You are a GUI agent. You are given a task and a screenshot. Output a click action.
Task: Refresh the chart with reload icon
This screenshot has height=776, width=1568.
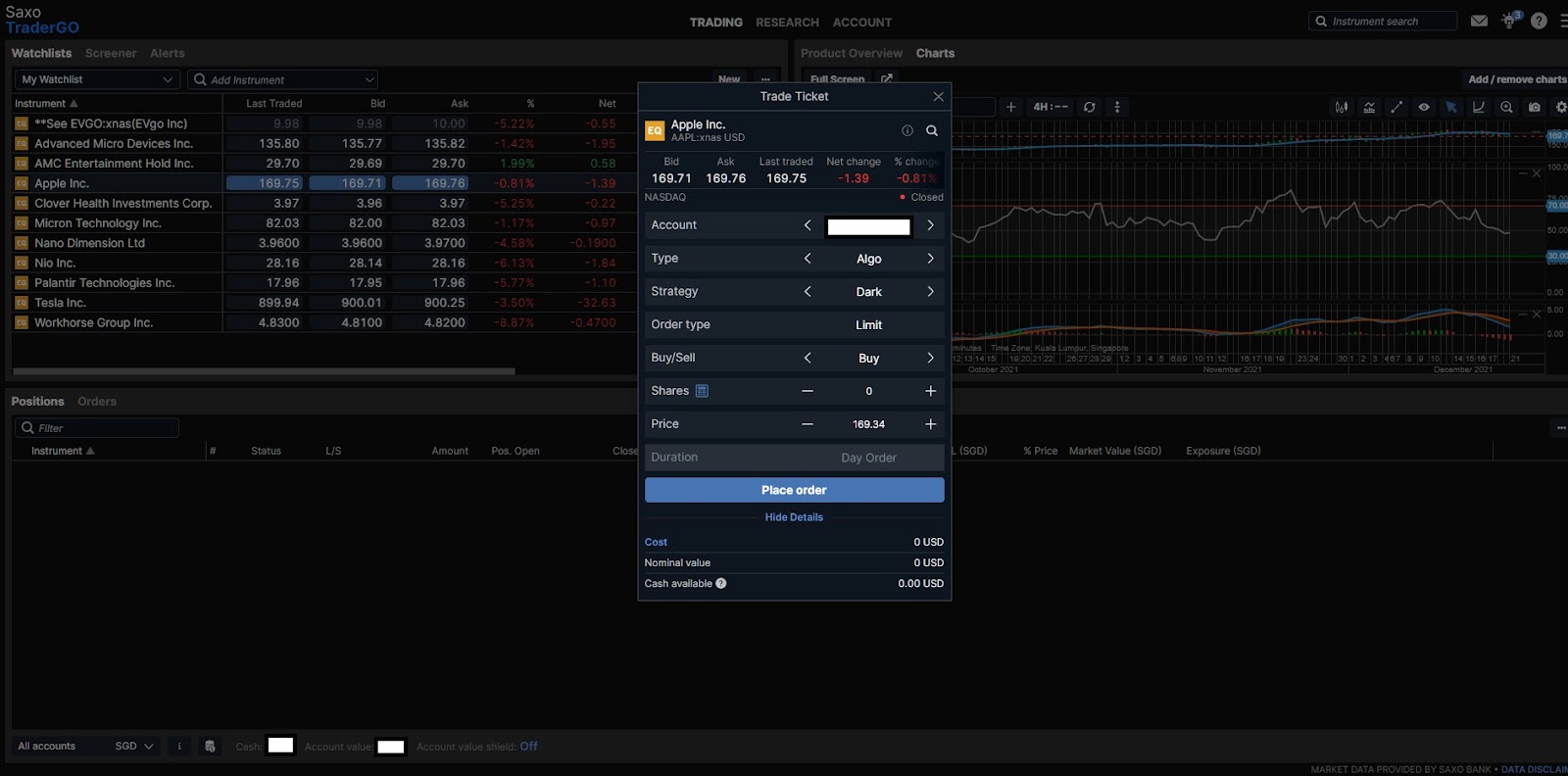click(x=1090, y=107)
